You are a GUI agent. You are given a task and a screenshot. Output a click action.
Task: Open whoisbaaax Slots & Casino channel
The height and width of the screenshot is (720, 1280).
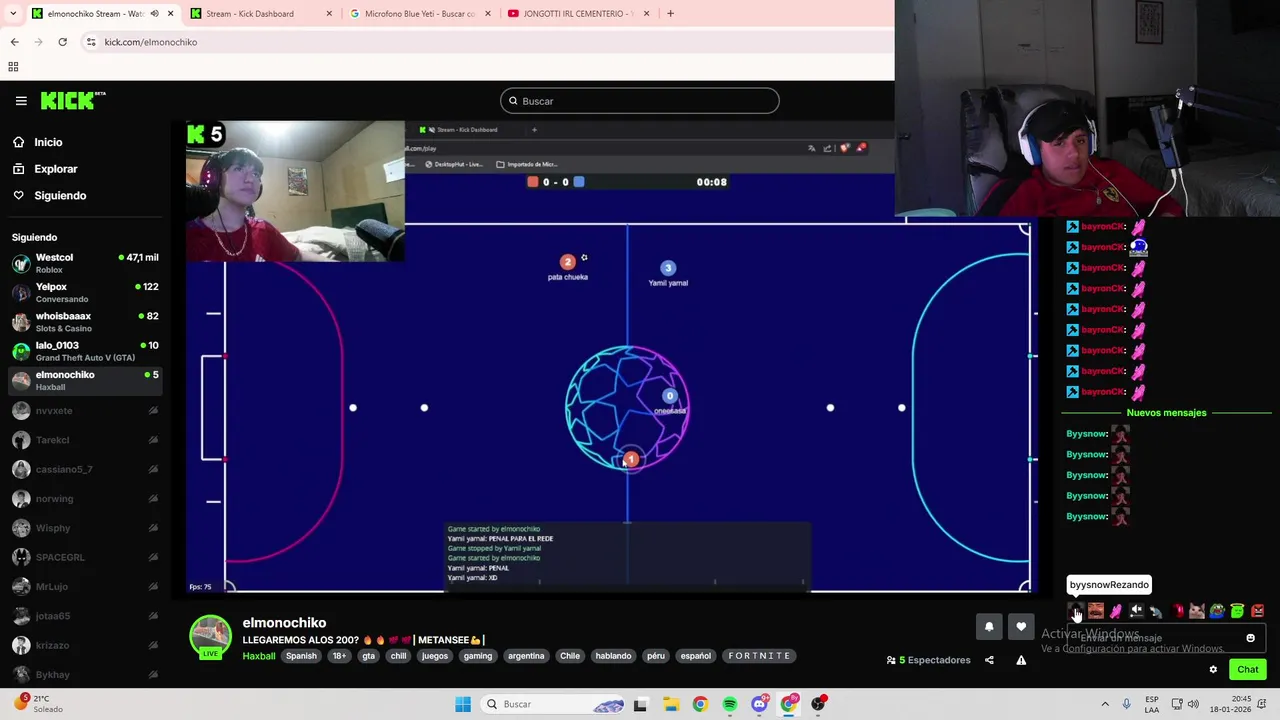85,321
